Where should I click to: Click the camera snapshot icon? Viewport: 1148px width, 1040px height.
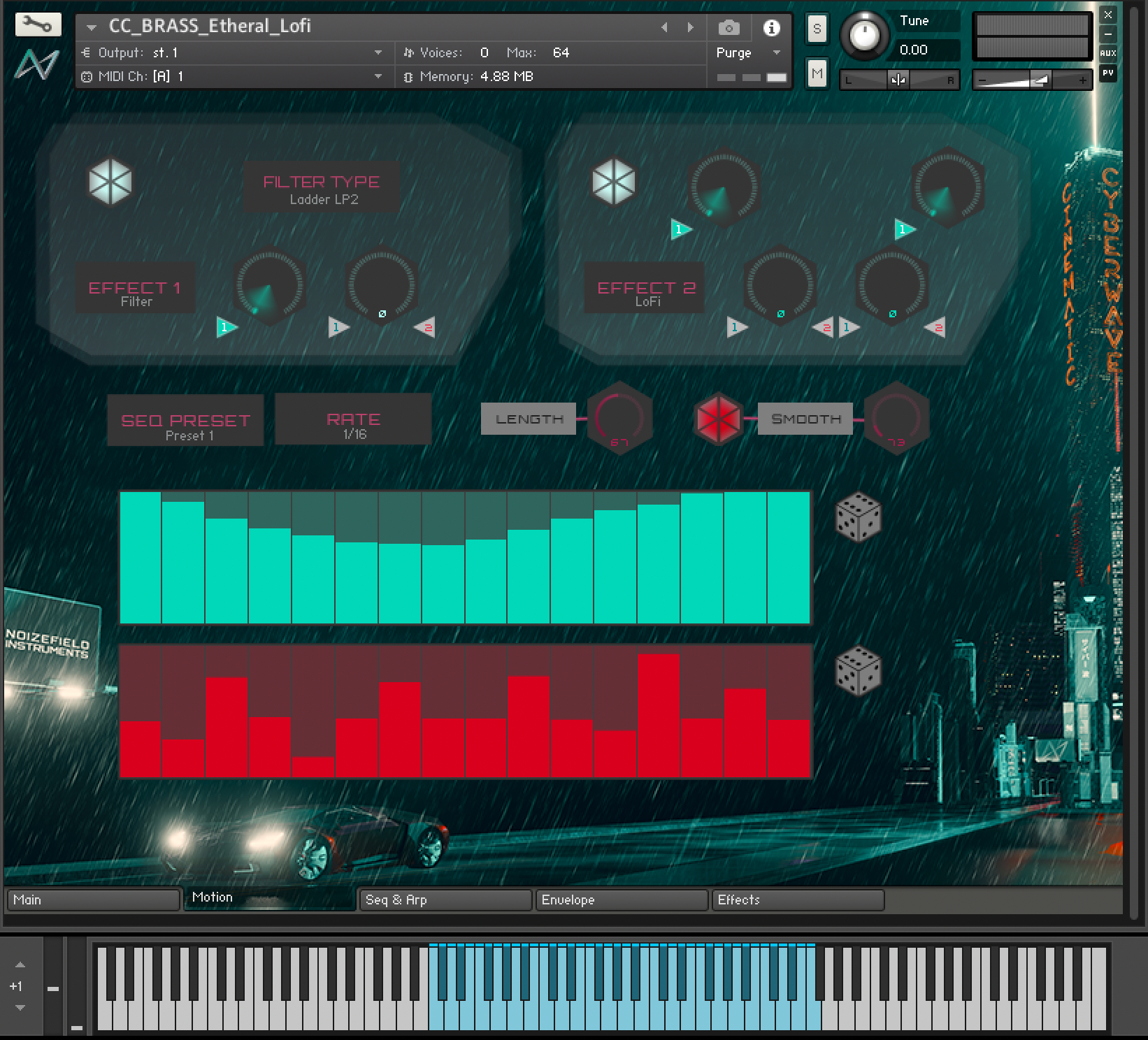coord(729,28)
